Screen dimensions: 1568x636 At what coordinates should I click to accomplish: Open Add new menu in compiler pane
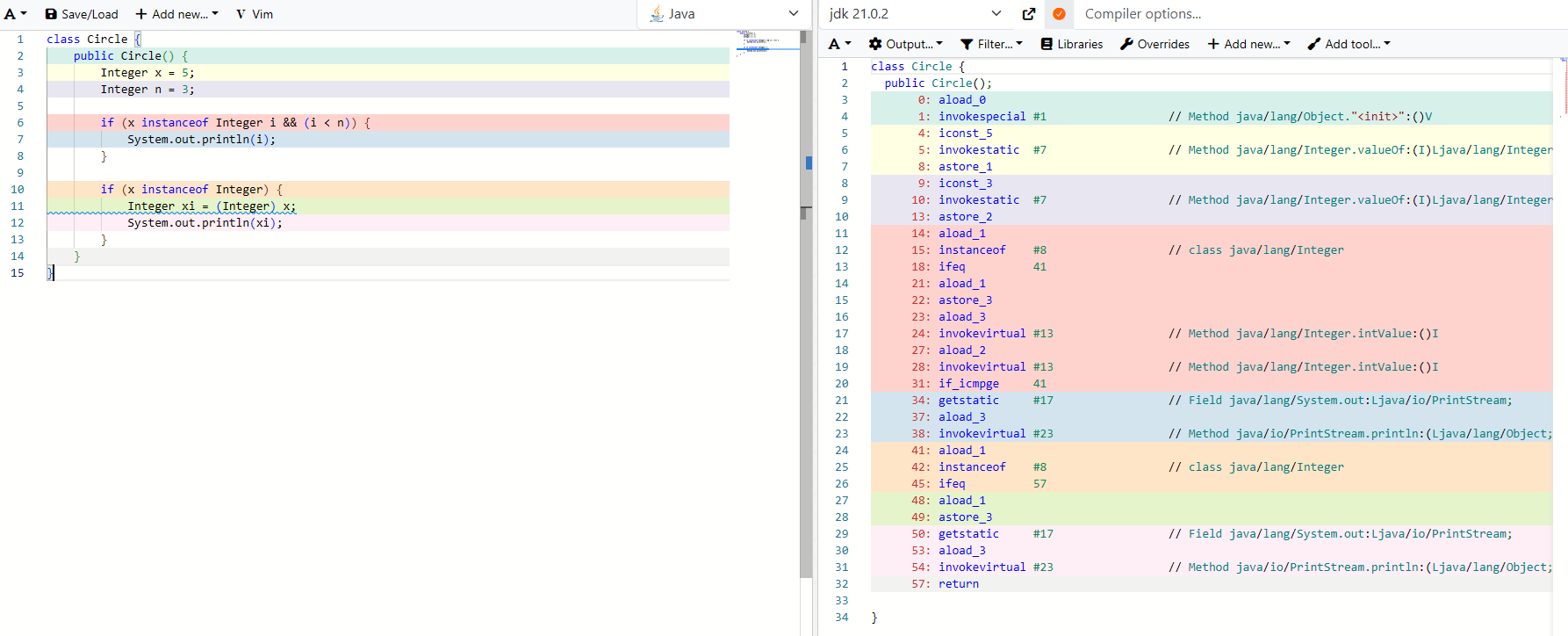tap(1248, 44)
